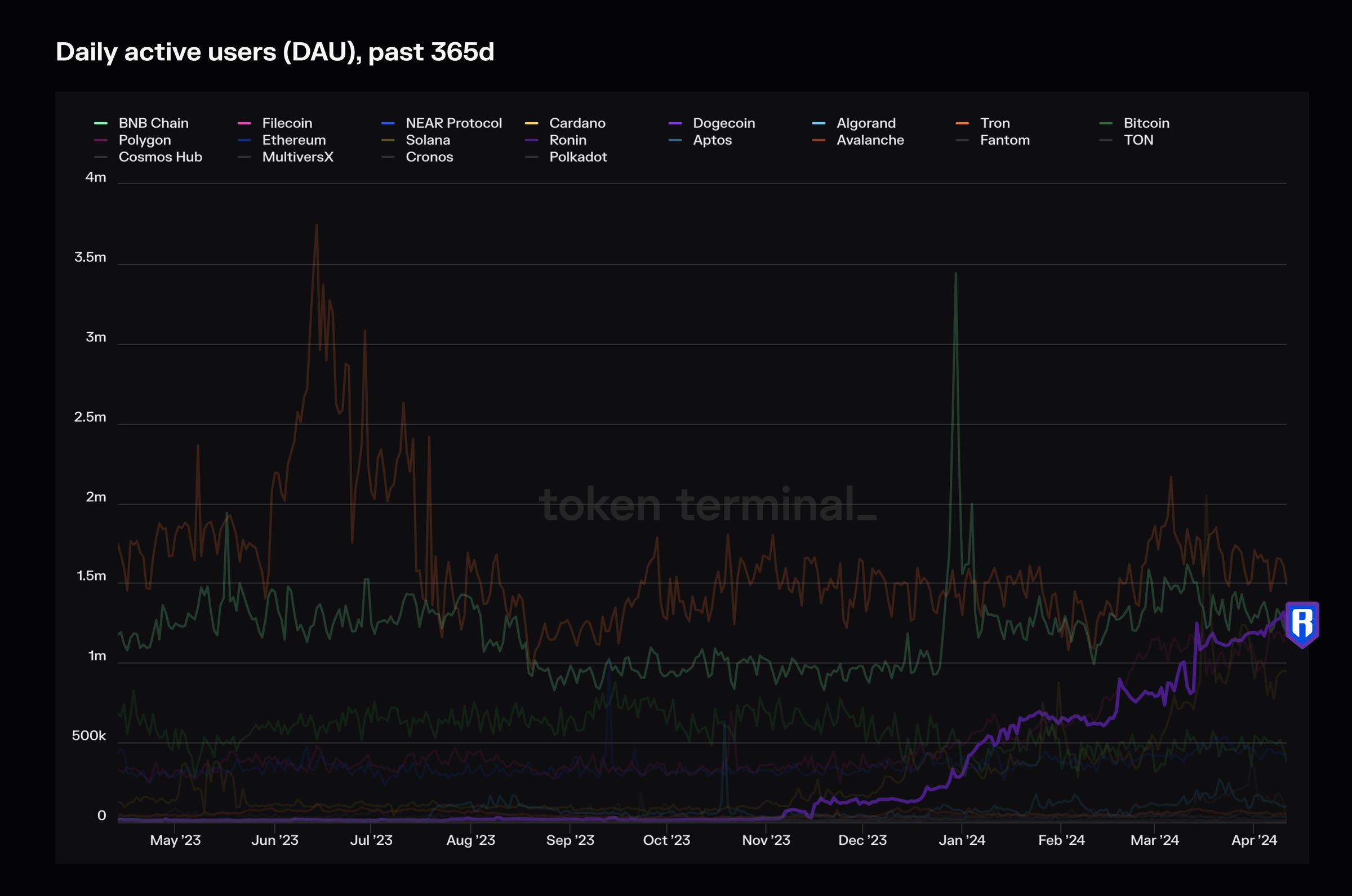This screenshot has width=1352, height=896.
Task: Click the token terminal watermark
Action: pyautogui.click(x=707, y=505)
